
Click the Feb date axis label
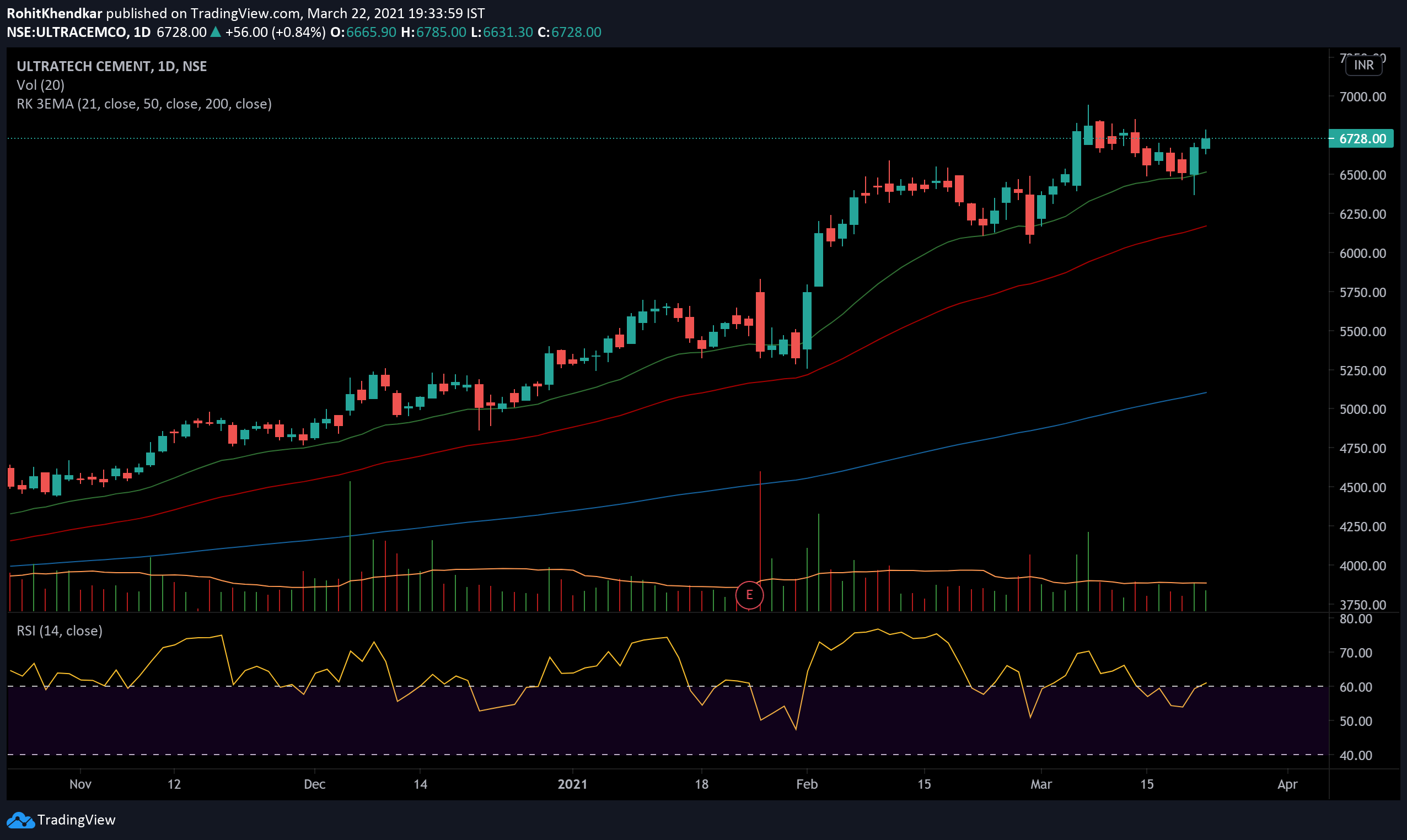(x=807, y=784)
